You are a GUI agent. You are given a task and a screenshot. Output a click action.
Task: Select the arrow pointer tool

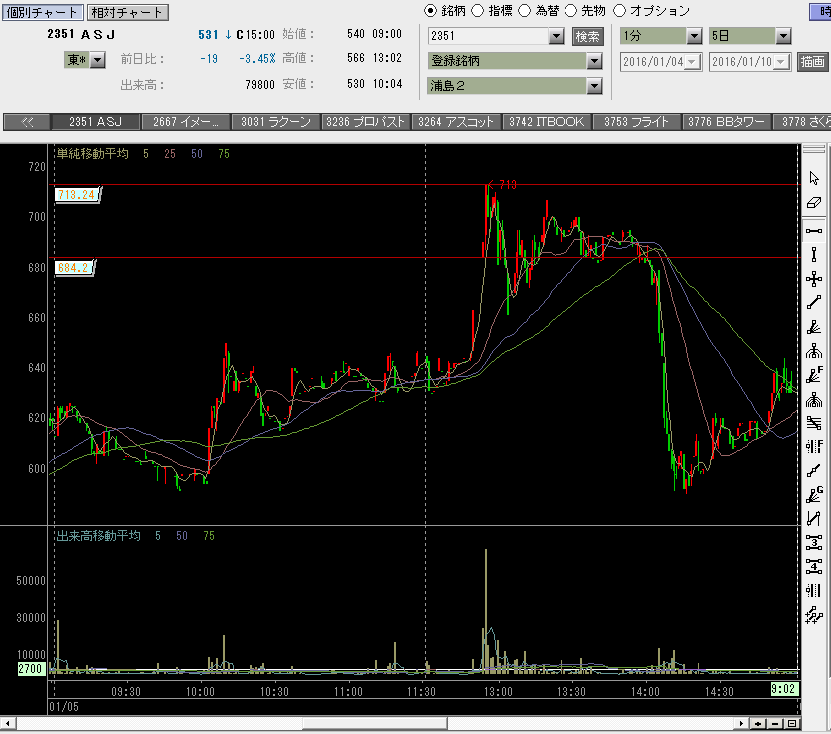pyautogui.click(x=814, y=178)
